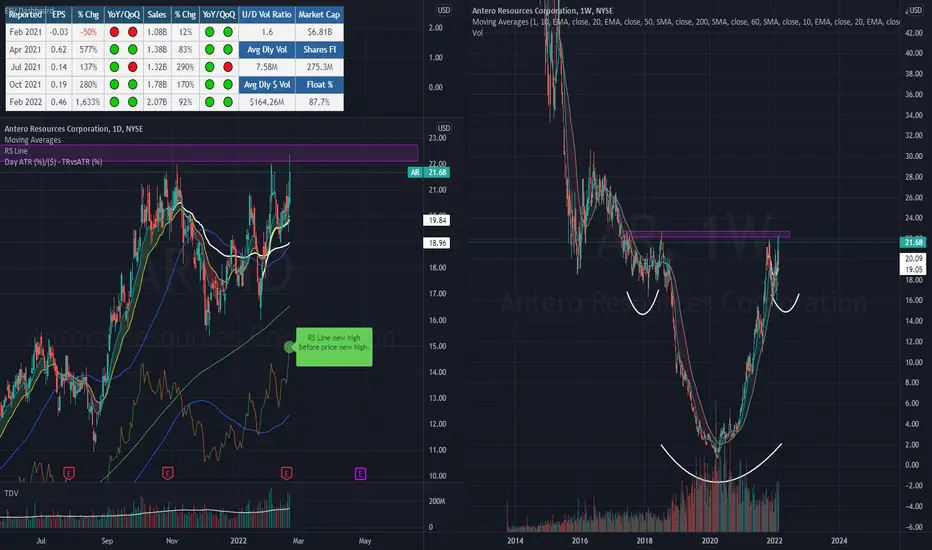Click the RS Line indicator legend
The width and height of the screenshot is (932, 550).
(x=16, y=151)
